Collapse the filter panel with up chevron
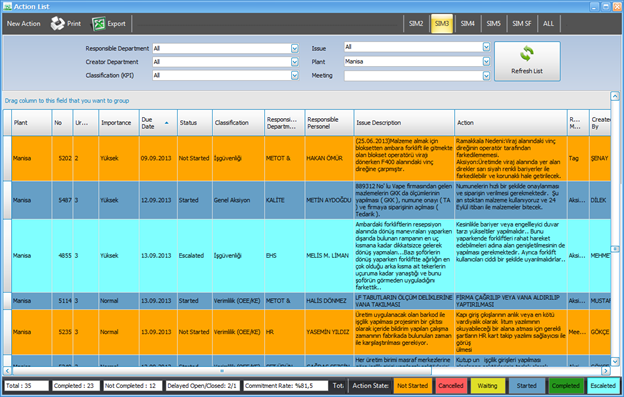 tap(615, 96)
